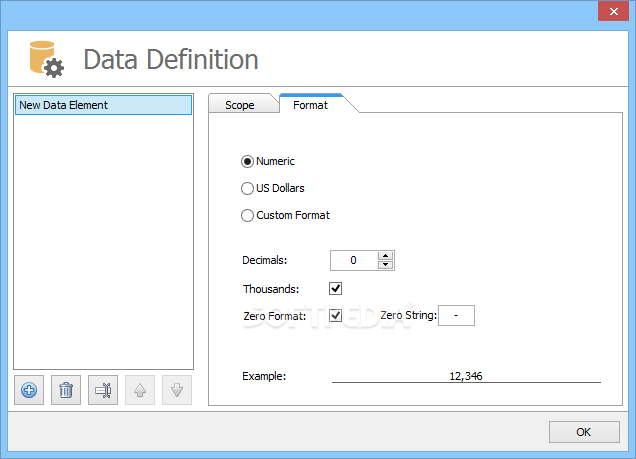Increase Decimals with the up spinner arrow
Screen dimensions: 636x459
[x=385, y=256]
